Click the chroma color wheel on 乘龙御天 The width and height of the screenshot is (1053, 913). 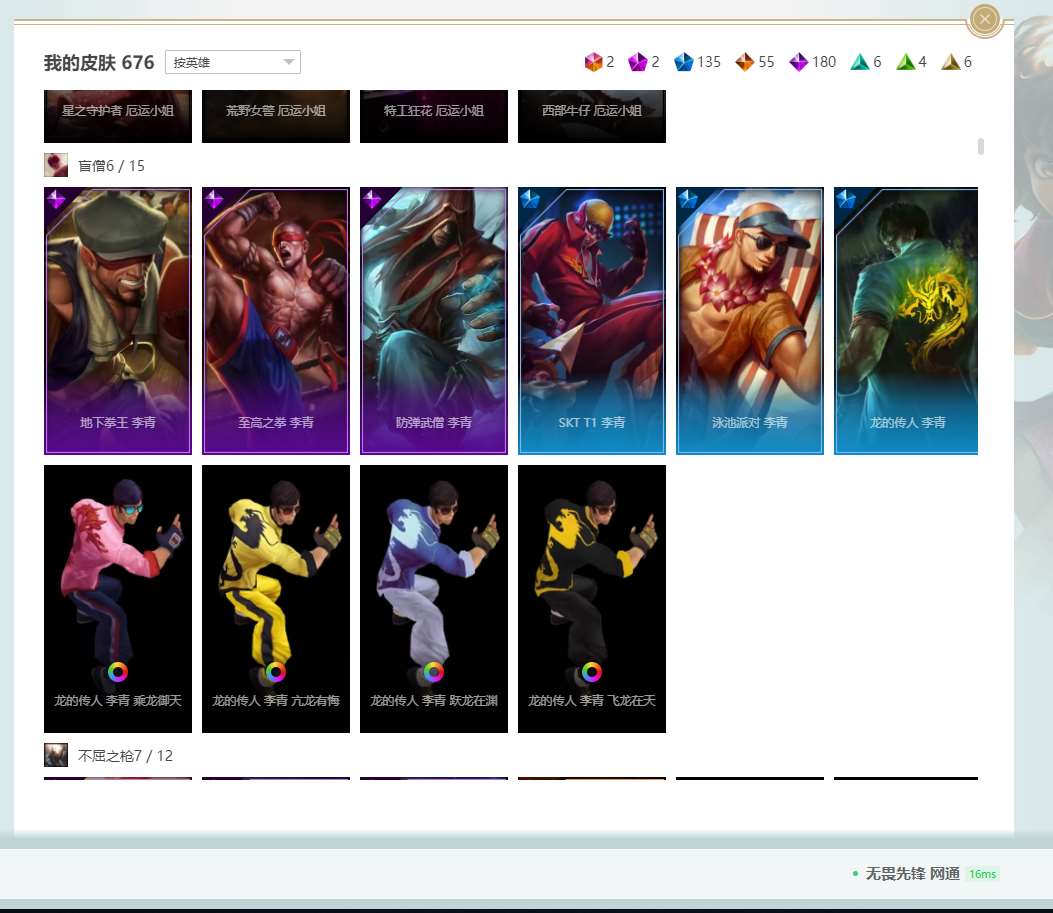click(118, 672)
